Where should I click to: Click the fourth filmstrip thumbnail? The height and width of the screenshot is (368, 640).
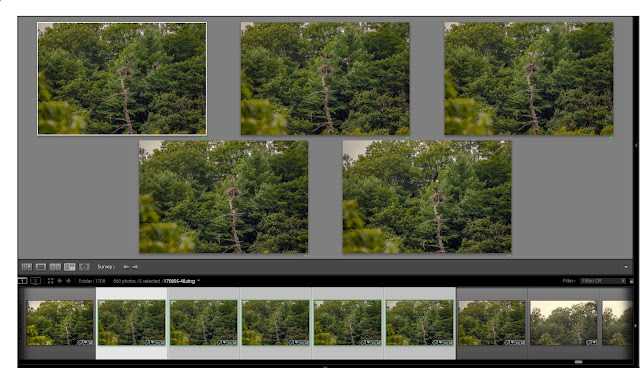(276, 323)
